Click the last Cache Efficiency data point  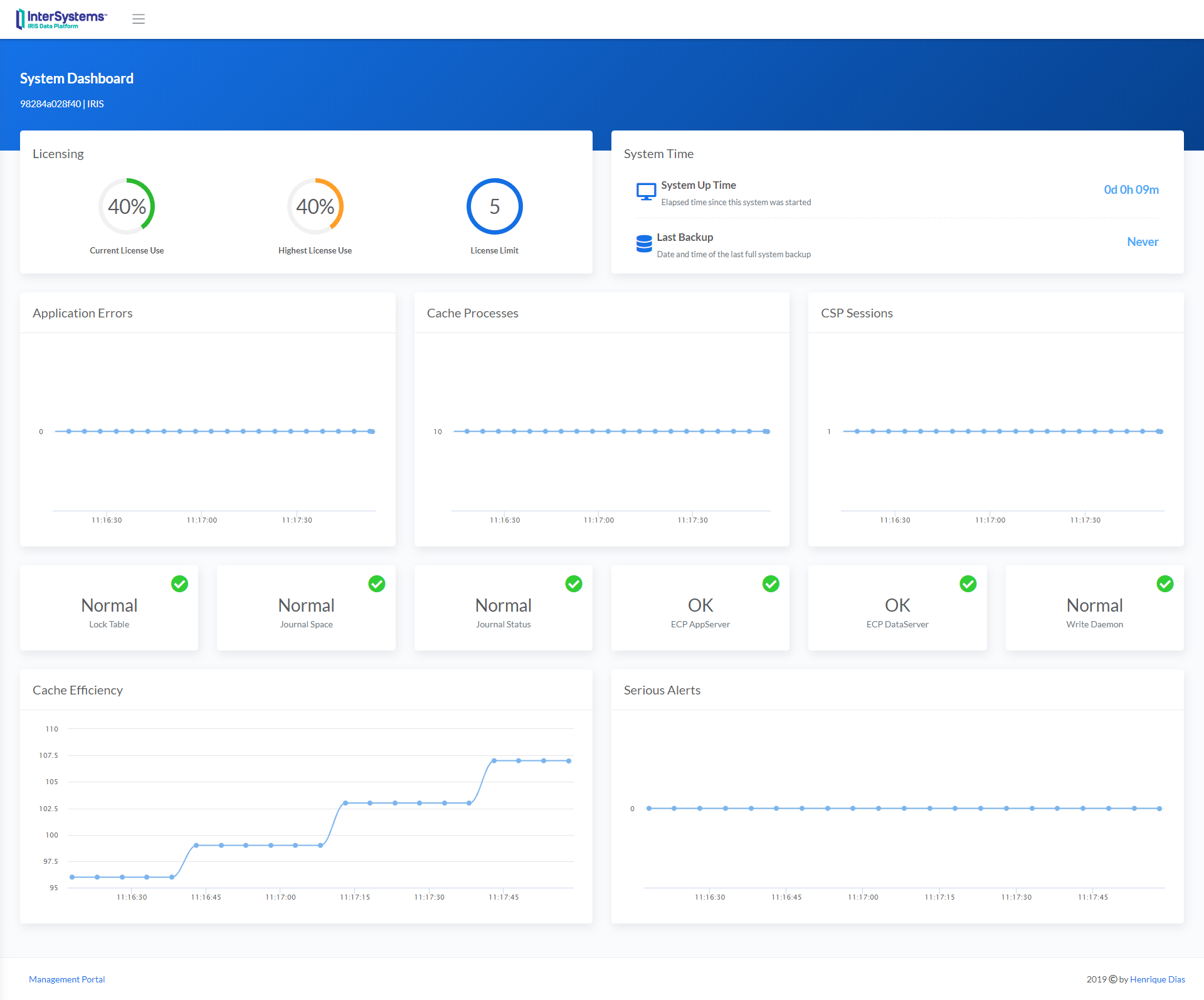(569, 761)
